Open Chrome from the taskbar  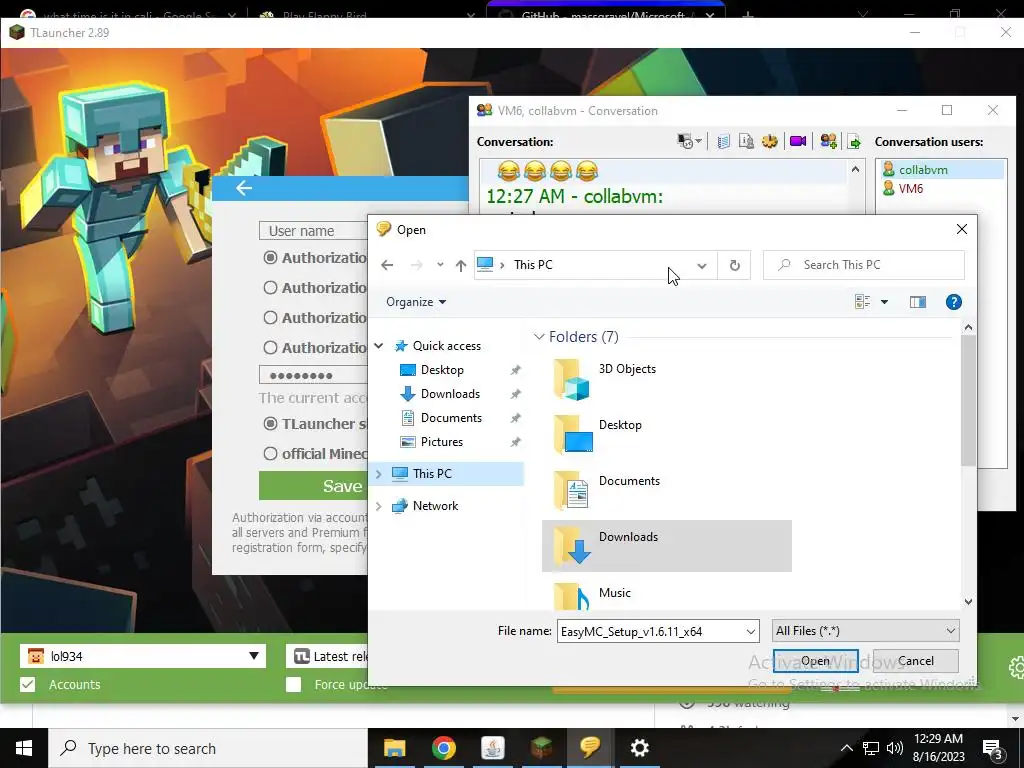pos(443,748)
